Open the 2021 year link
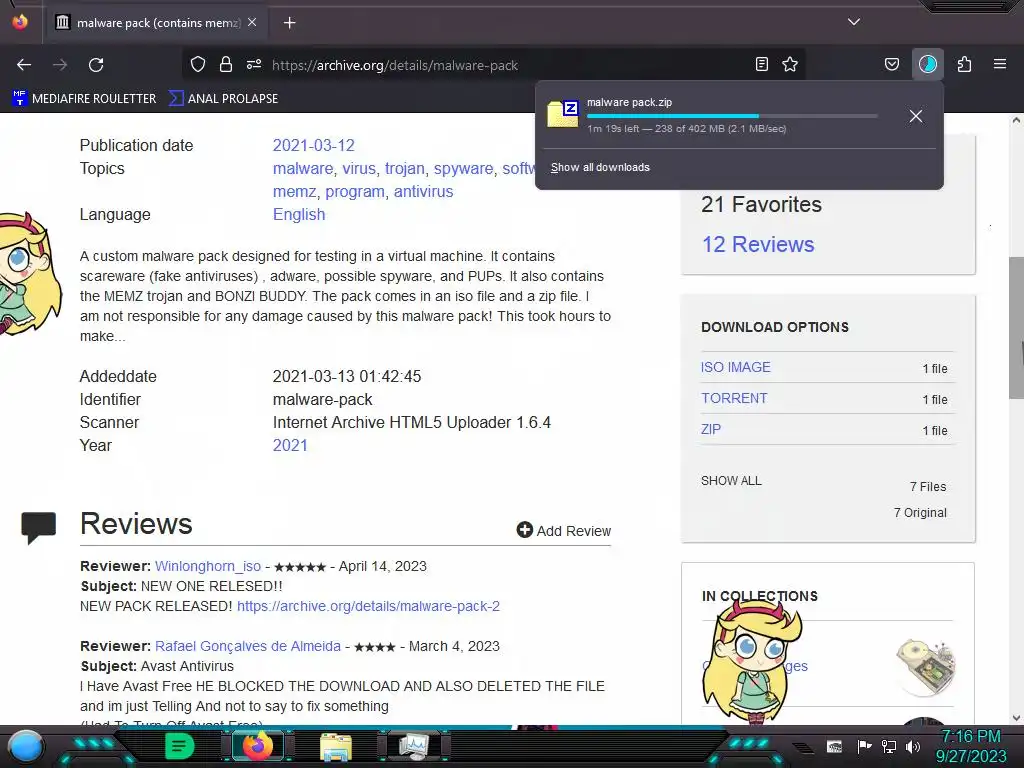This screenshot has height=768, width=1024. tap(290, 445)
